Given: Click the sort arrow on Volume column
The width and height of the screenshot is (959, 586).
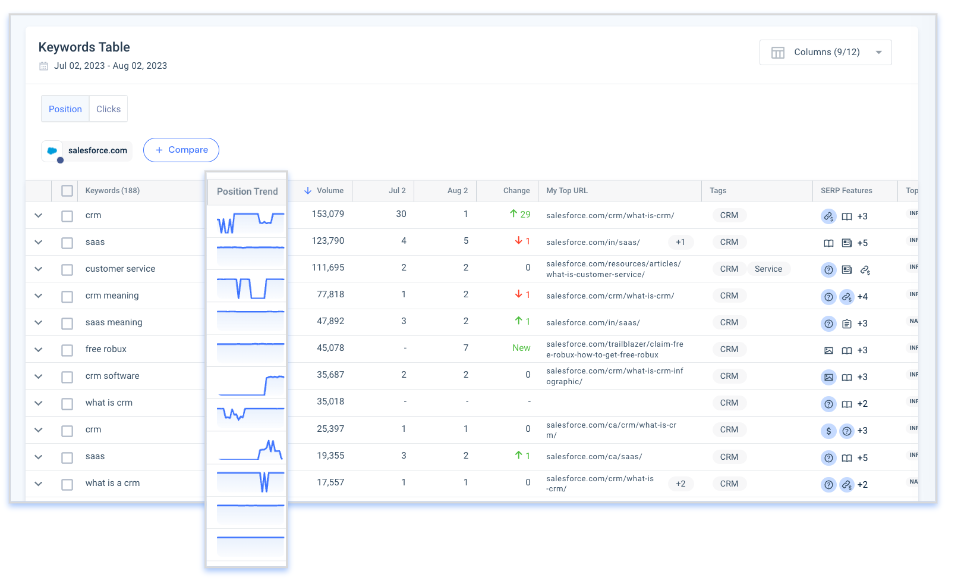Looking at the screenshot, I should click(x=307, y=190).
